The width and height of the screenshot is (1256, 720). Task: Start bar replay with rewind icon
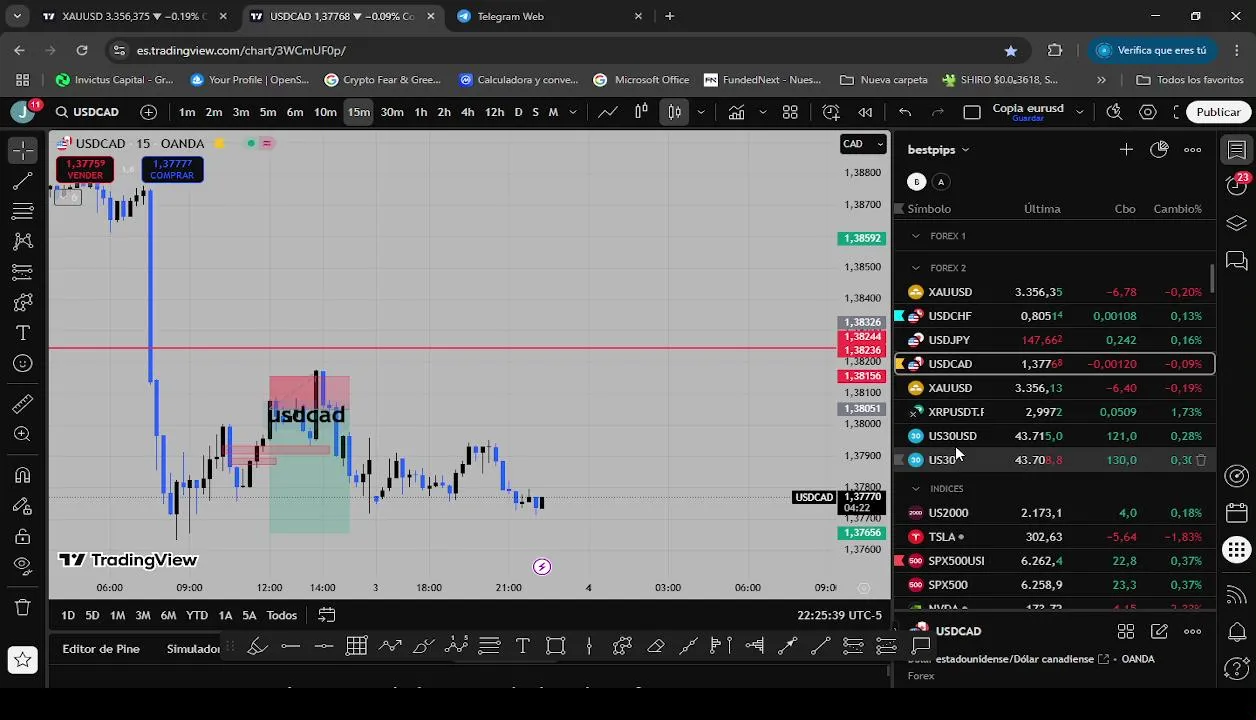coord(865,112)
